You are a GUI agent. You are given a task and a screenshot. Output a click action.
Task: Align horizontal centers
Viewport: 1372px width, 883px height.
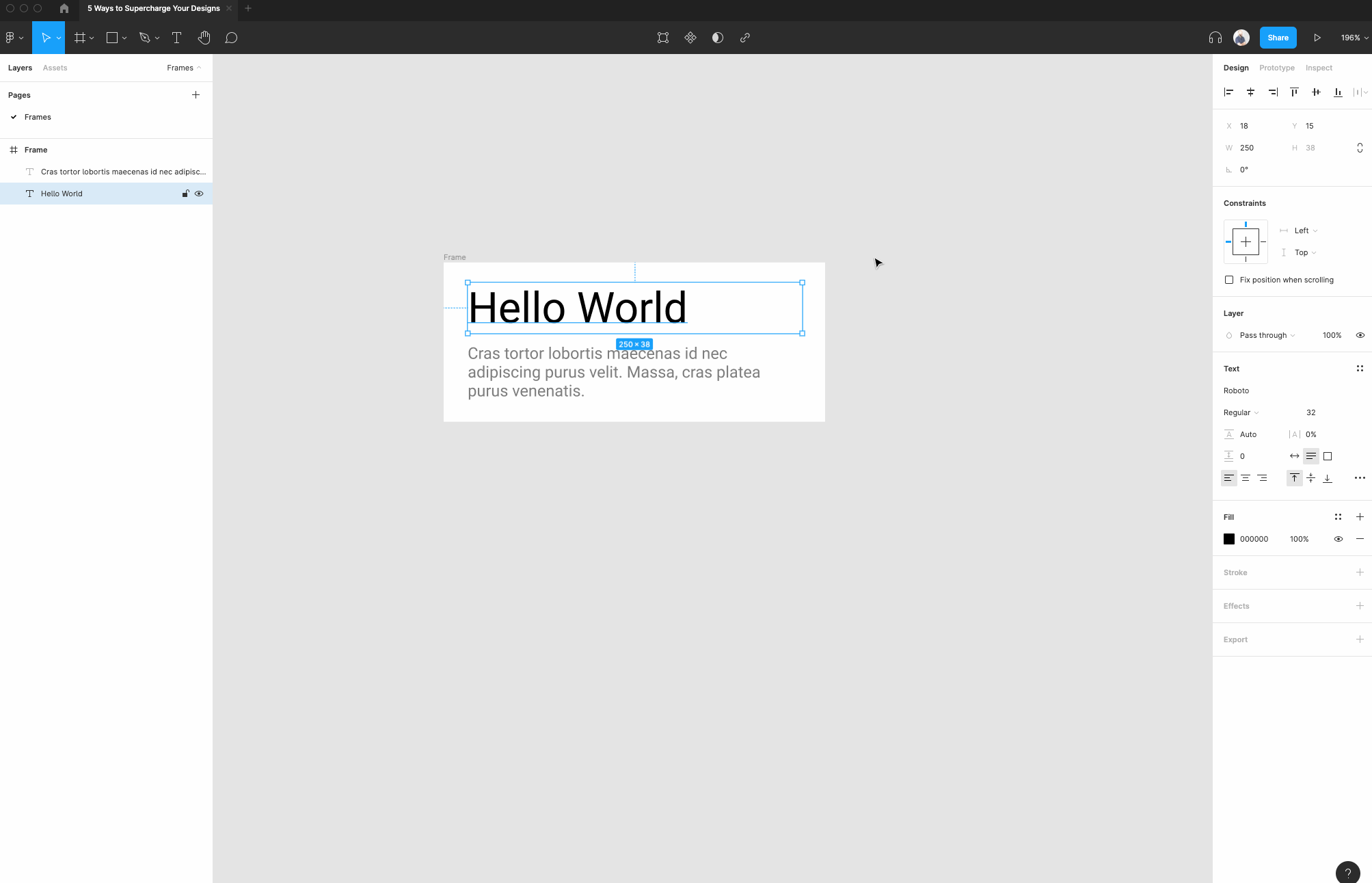pos(1250,92)
